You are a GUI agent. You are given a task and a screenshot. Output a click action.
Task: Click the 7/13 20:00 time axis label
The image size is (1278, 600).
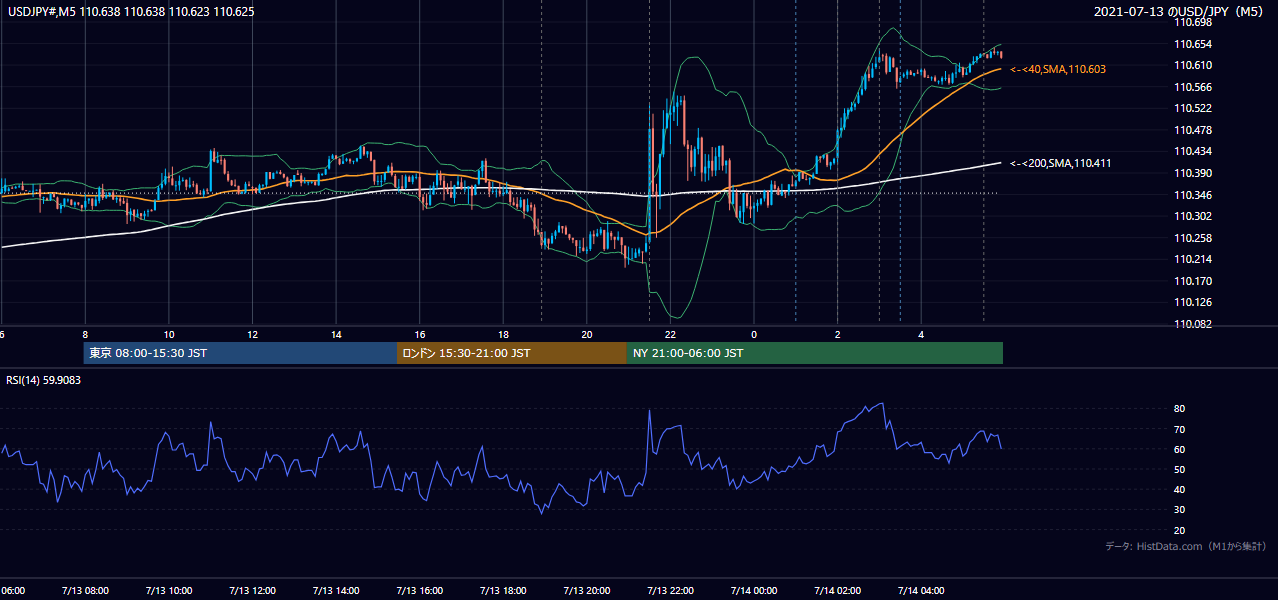(x=587, y=590)
